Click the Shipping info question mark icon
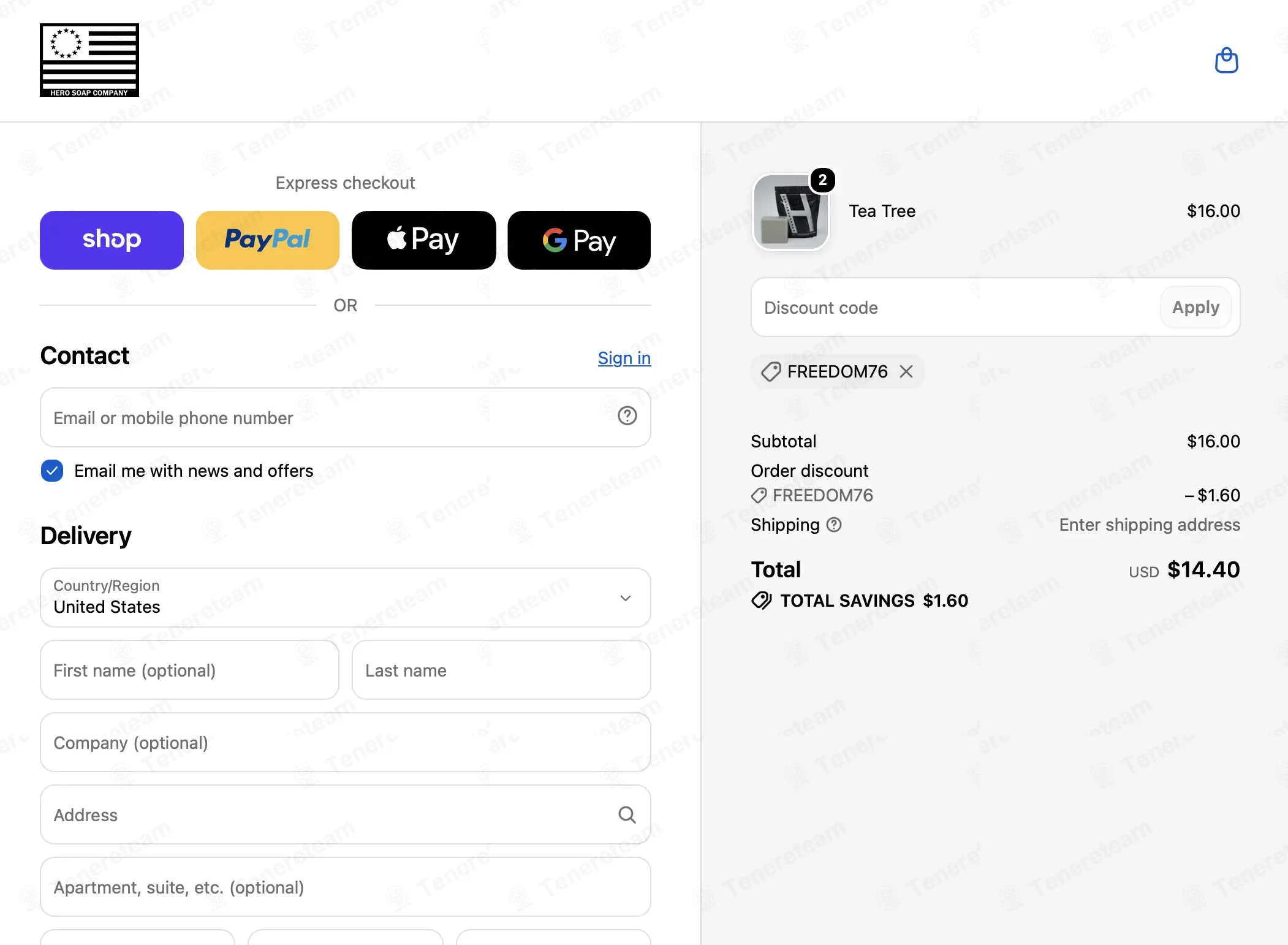Viewport: 1288px width, 945px height. (x=834, y=525)
